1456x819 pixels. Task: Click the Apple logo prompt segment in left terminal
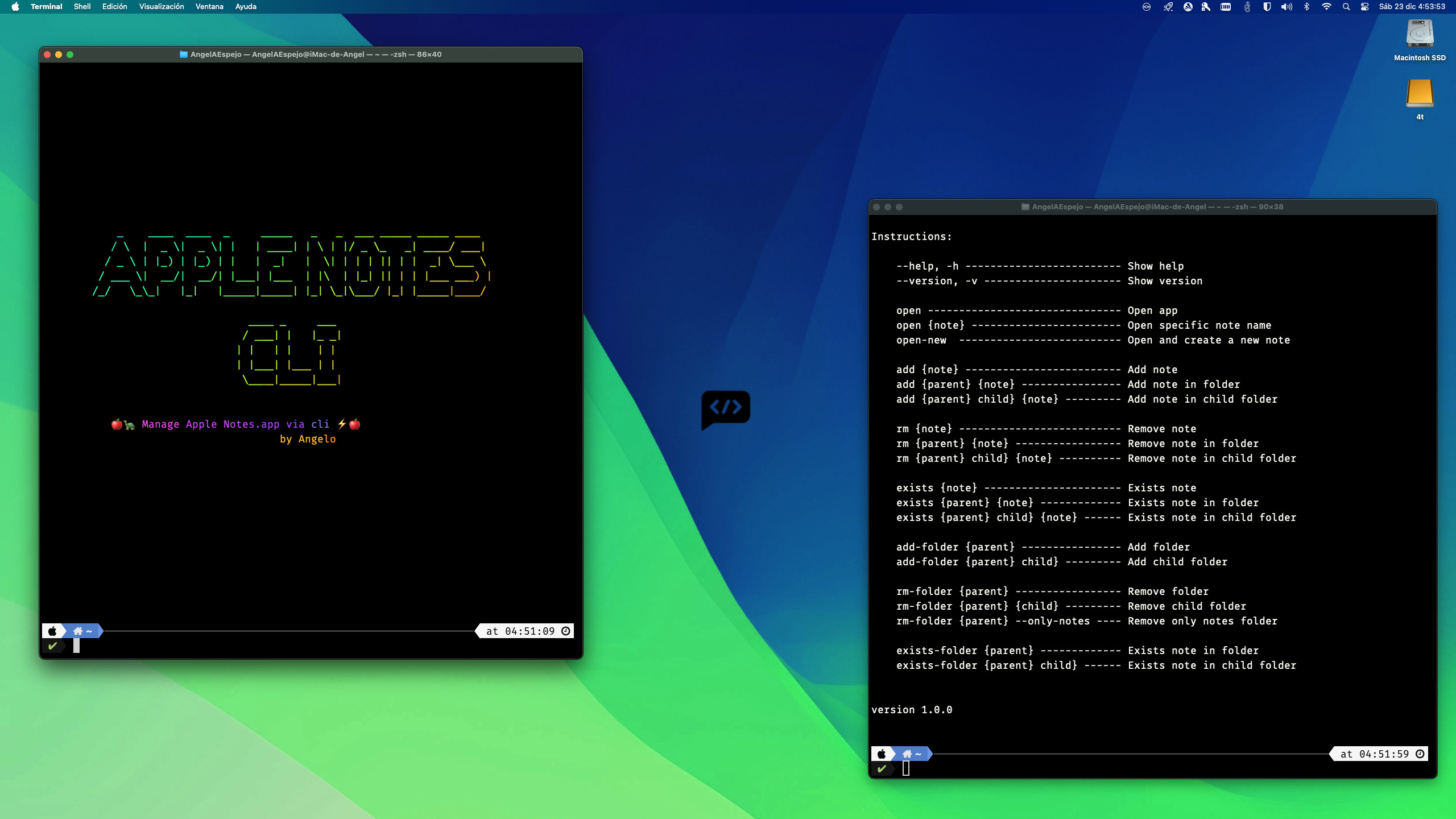pos(52,631)
